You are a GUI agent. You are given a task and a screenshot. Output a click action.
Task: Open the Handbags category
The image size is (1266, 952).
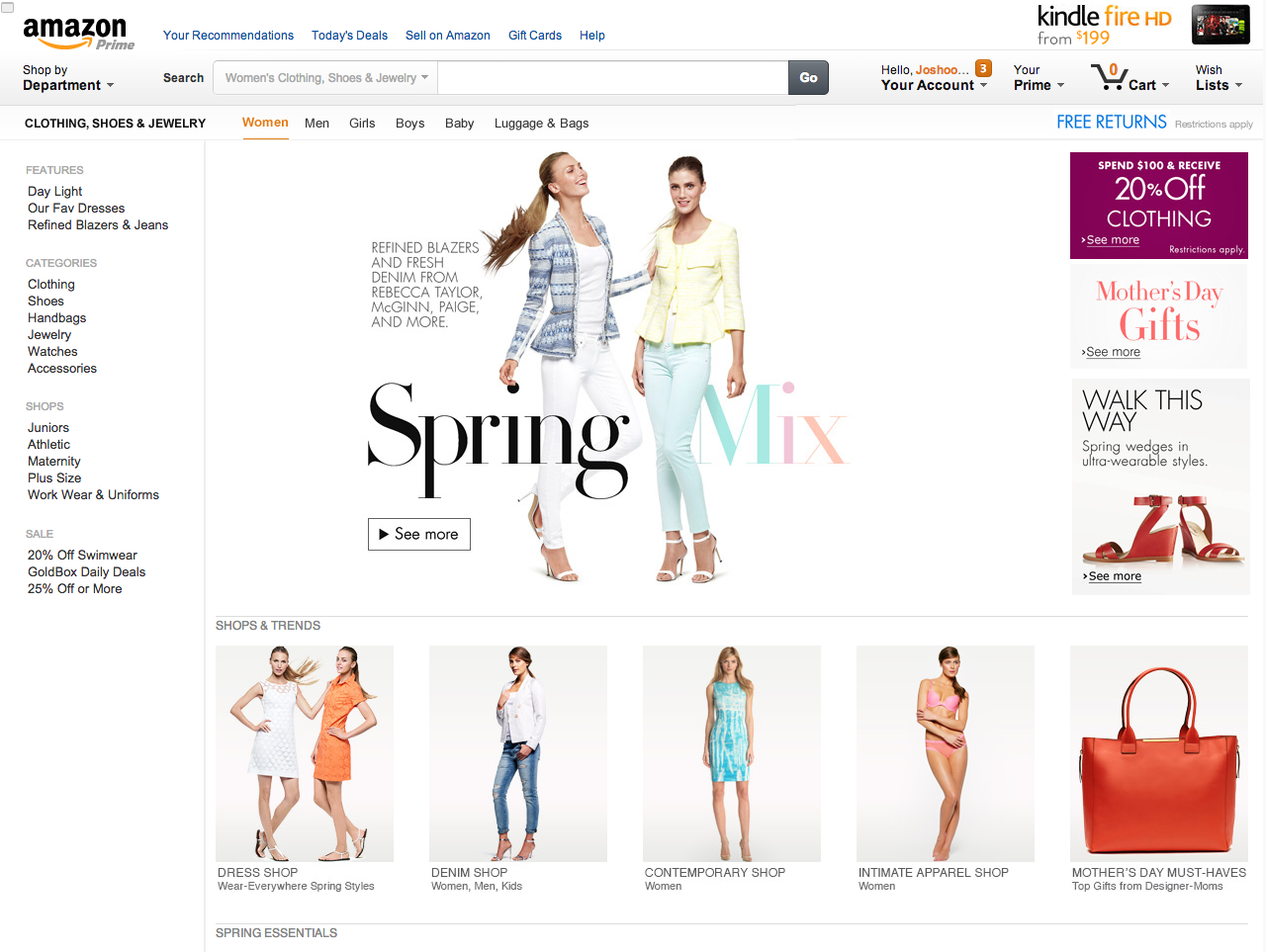(56, 318)
